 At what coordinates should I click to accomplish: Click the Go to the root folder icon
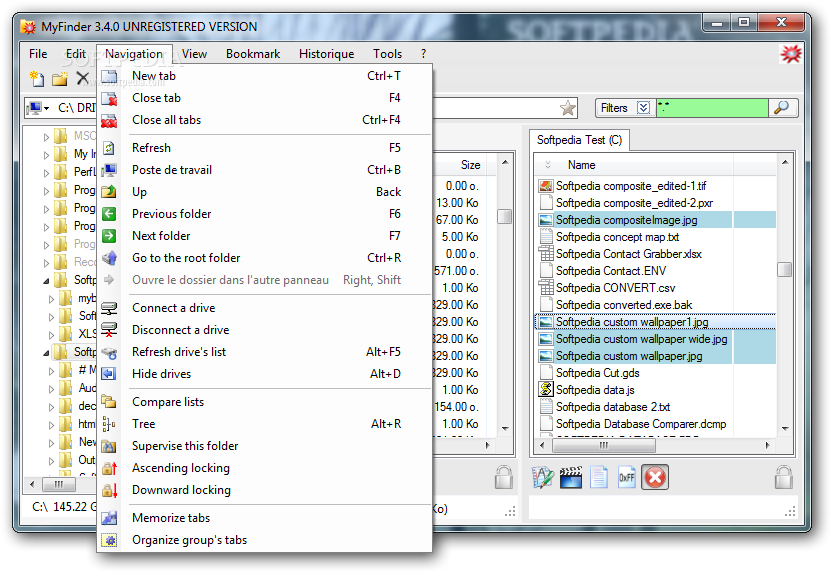tap(109, 258)
